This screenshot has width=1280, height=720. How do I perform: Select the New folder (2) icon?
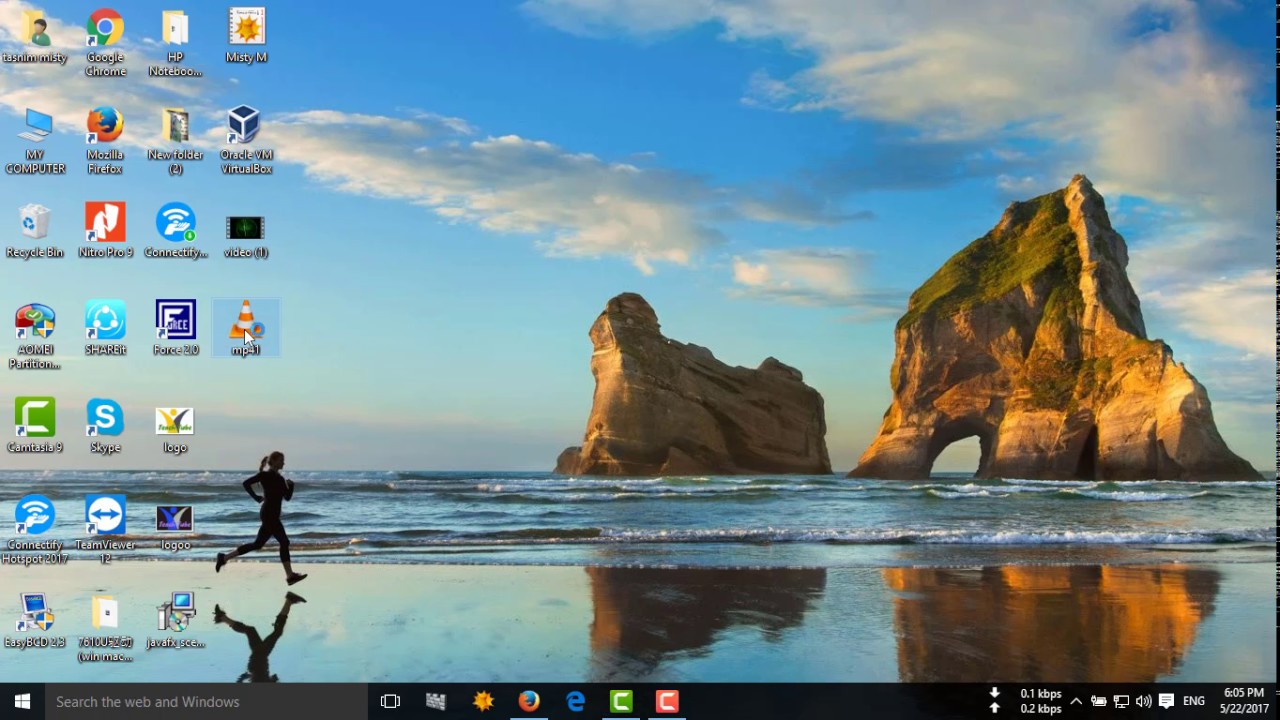(x=175, y=140)
